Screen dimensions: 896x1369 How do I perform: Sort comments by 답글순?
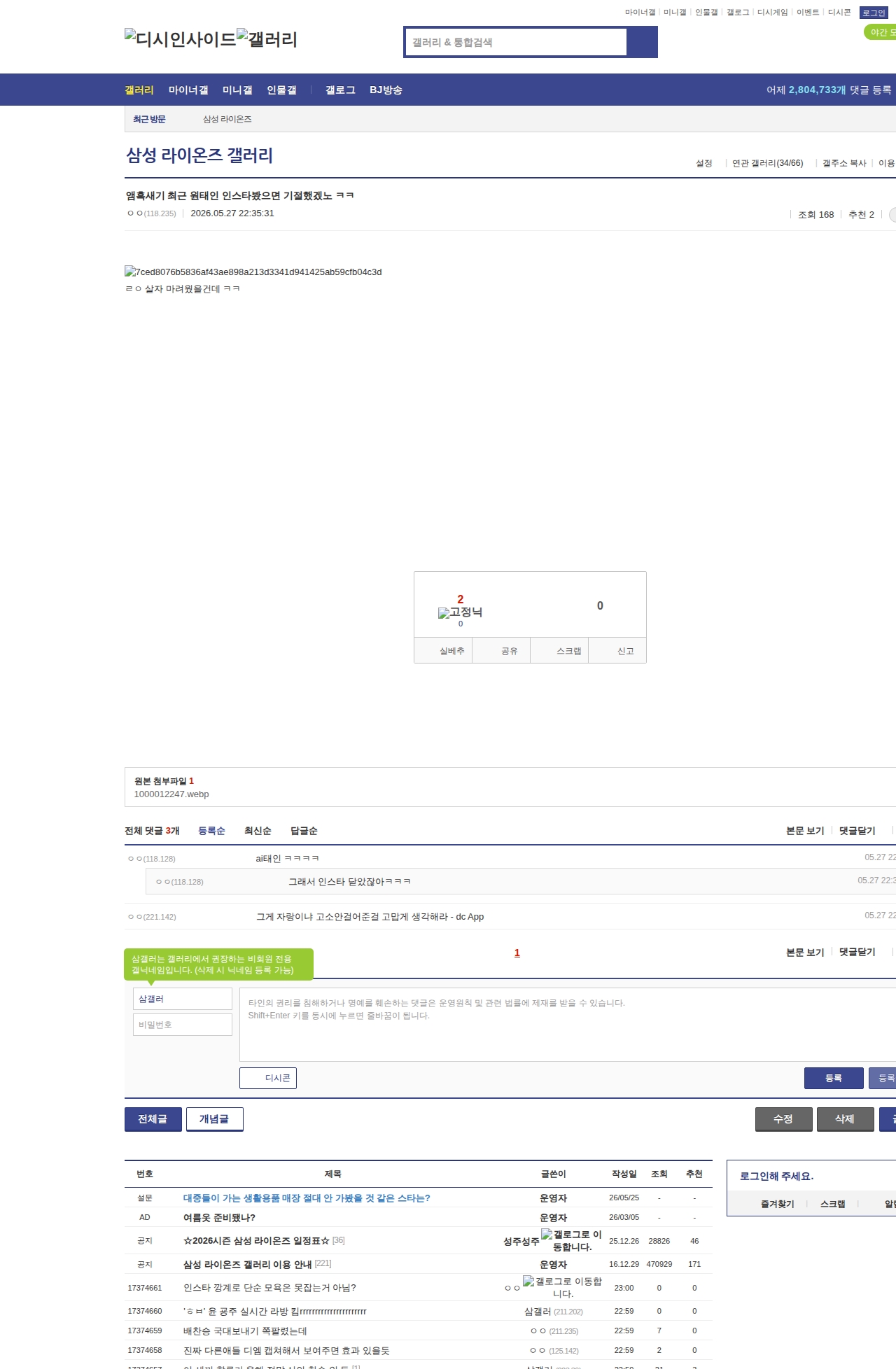[x=304, y=831]
